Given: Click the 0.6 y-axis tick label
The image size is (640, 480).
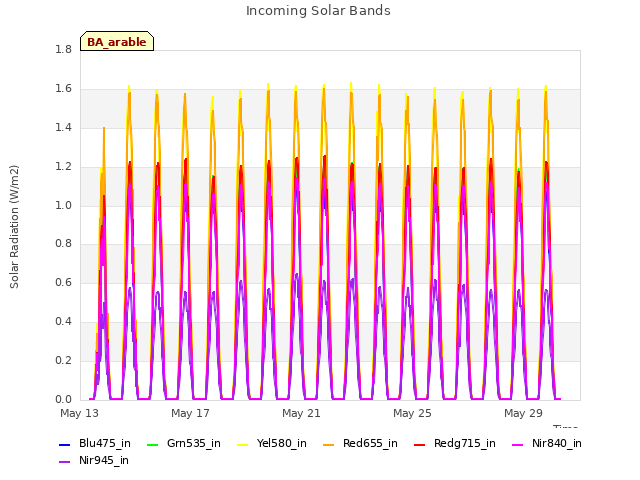Looking at the screenshot, I should click(63, 282).
